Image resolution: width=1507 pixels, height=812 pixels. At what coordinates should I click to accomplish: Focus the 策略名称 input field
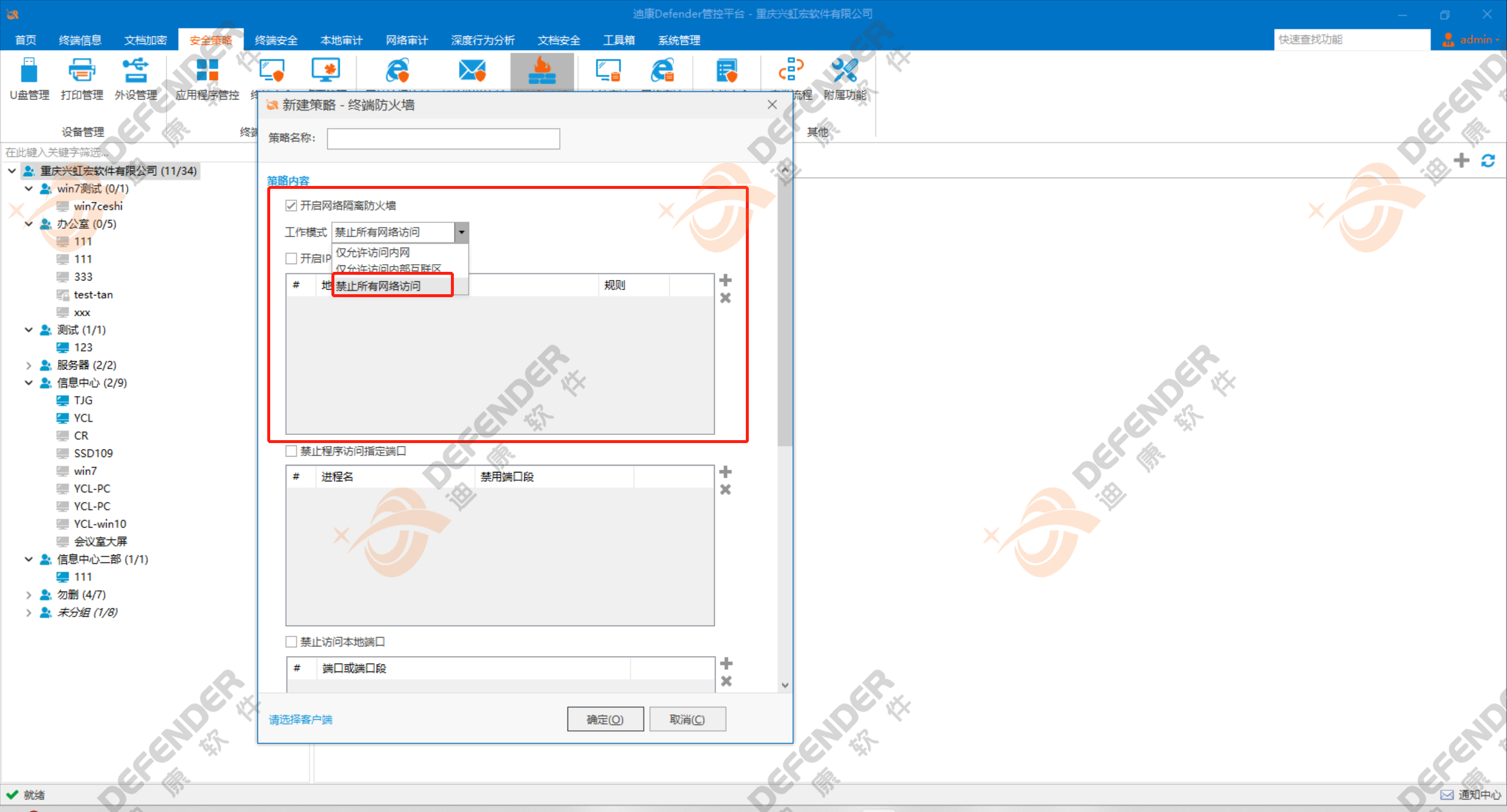click(x=443, y=139)
